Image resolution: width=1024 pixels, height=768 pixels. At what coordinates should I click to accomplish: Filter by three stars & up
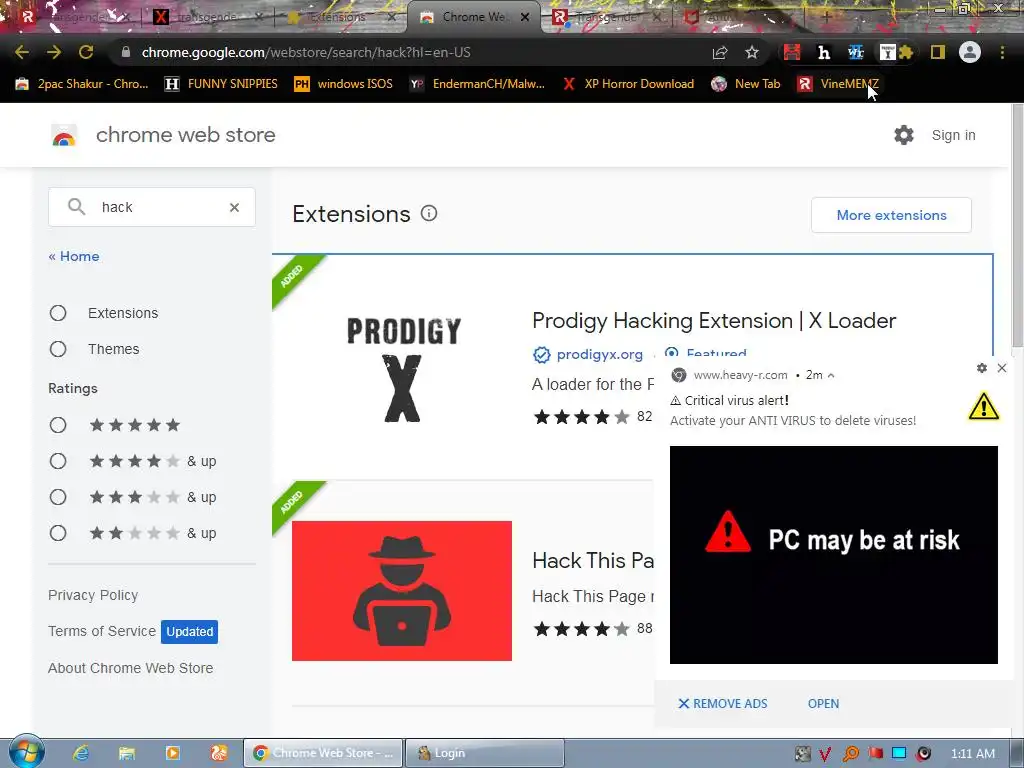click(58, 497)
